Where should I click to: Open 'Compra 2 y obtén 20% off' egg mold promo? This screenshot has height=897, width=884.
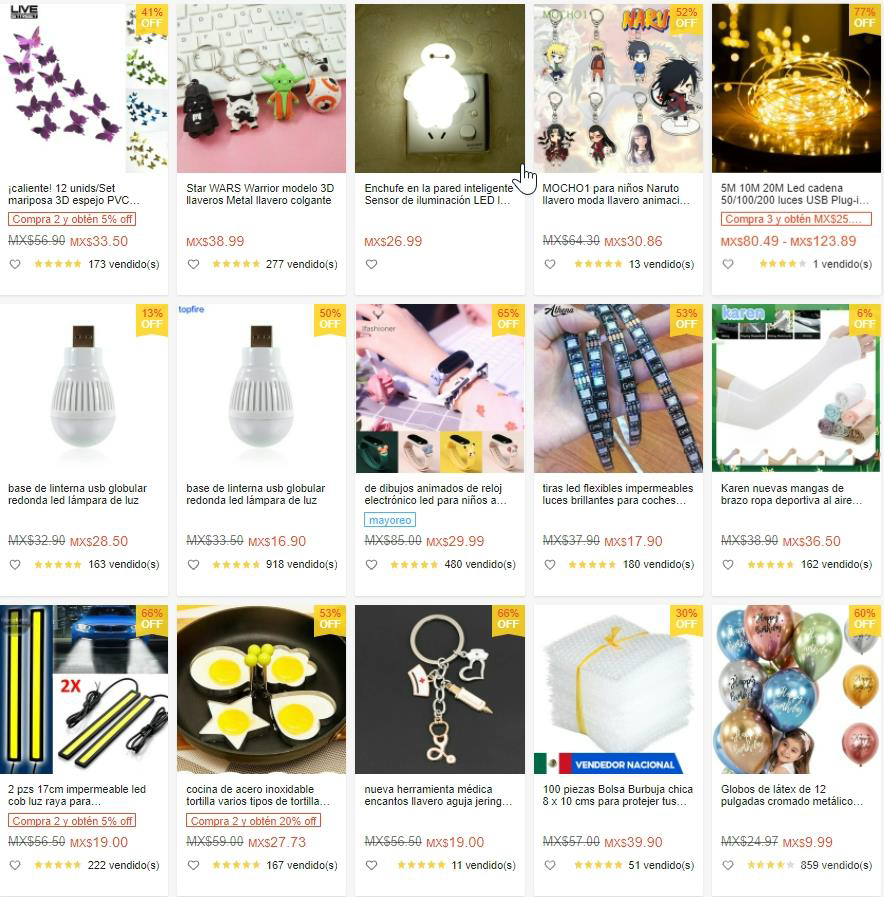[x=253, y=821]
